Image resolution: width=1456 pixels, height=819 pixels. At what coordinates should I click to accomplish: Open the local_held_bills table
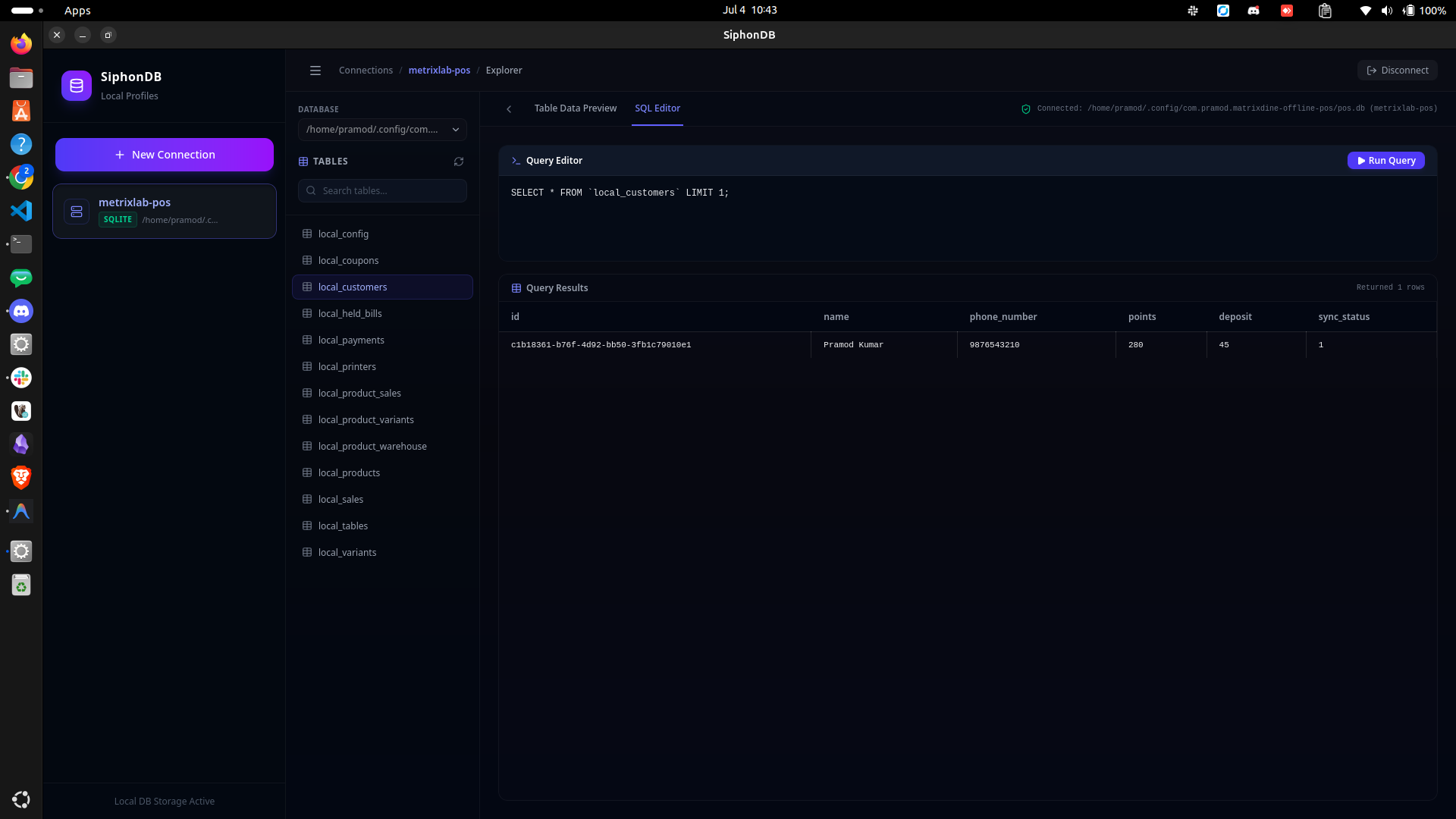(x=382, y=314)
